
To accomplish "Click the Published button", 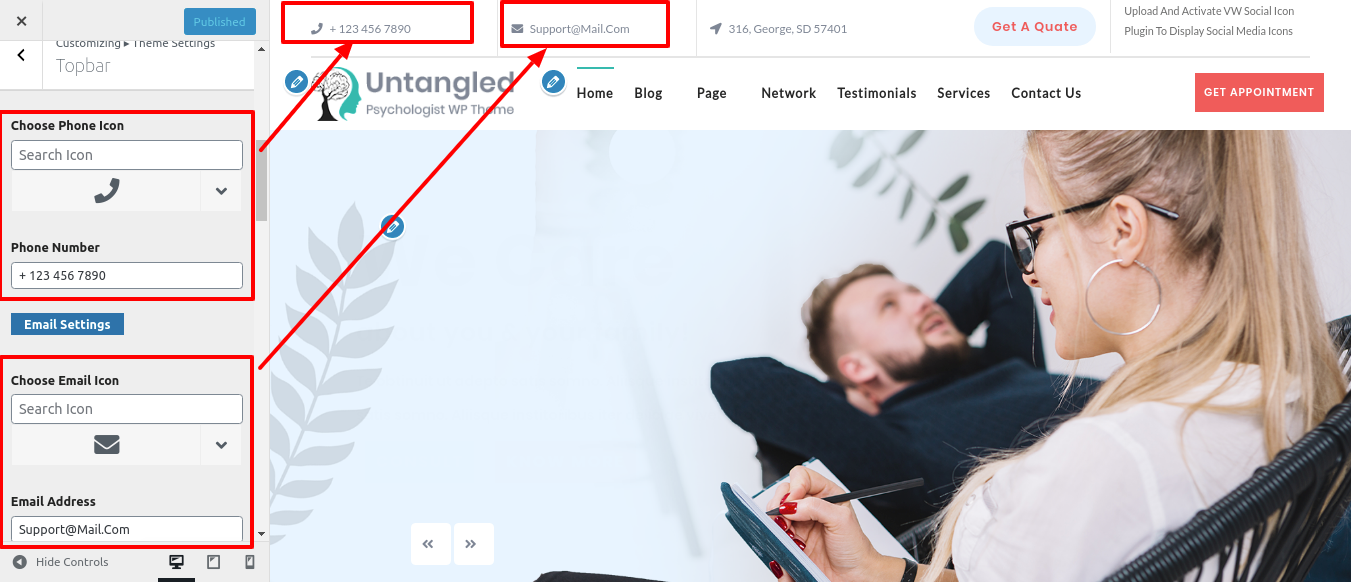I will point(219,22).
